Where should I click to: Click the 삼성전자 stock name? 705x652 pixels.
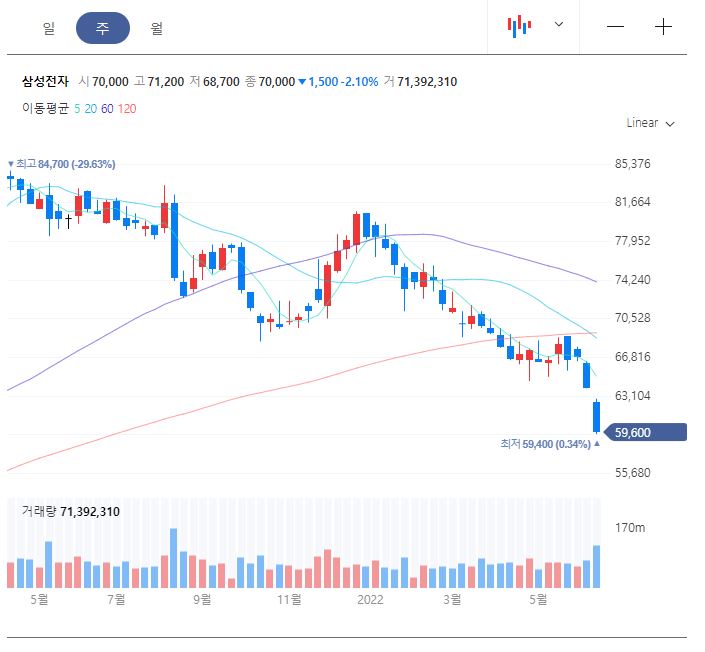(x=45, y=81)
